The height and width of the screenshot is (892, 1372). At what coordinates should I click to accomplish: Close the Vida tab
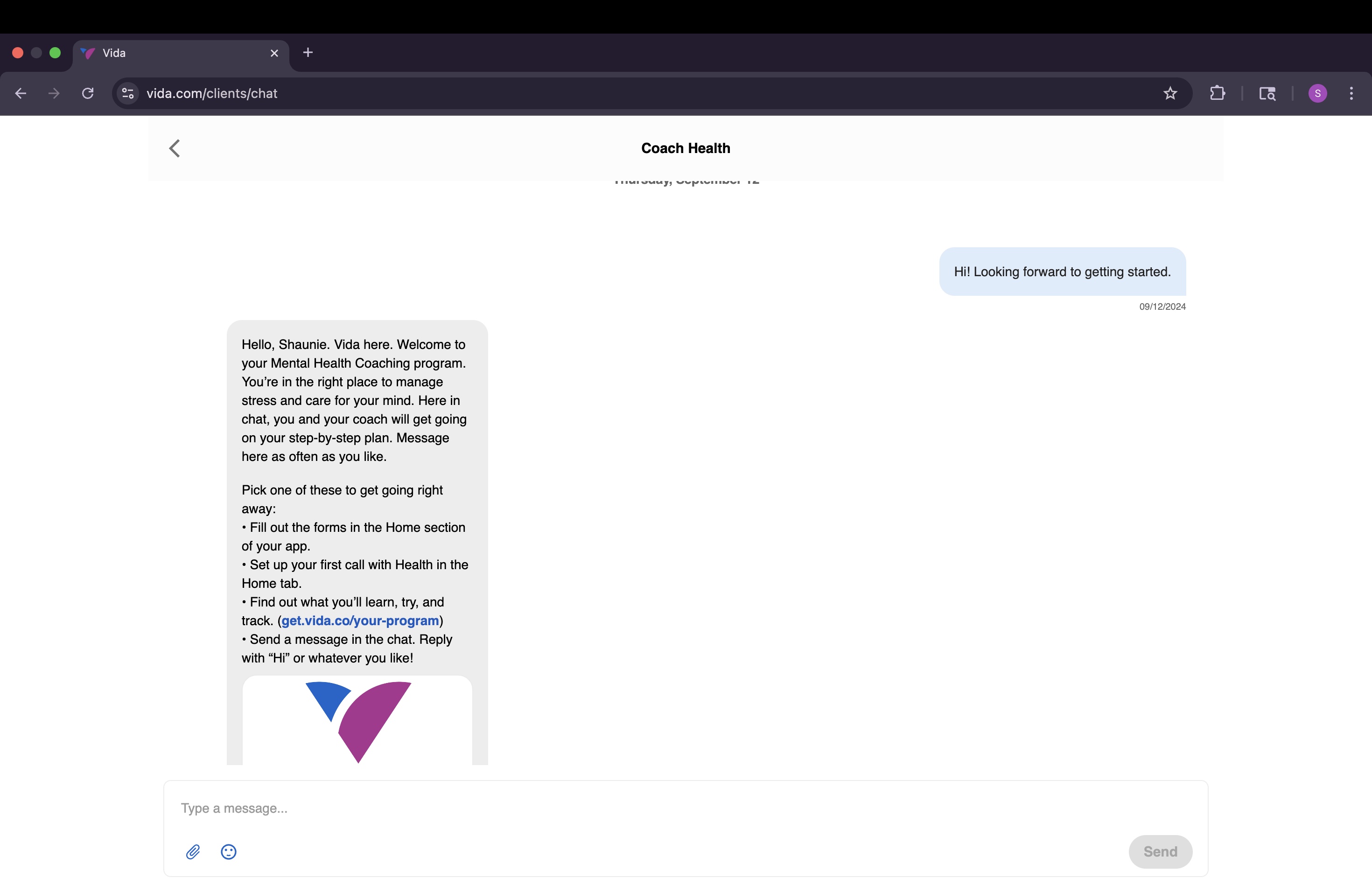(x=274, y=53)
